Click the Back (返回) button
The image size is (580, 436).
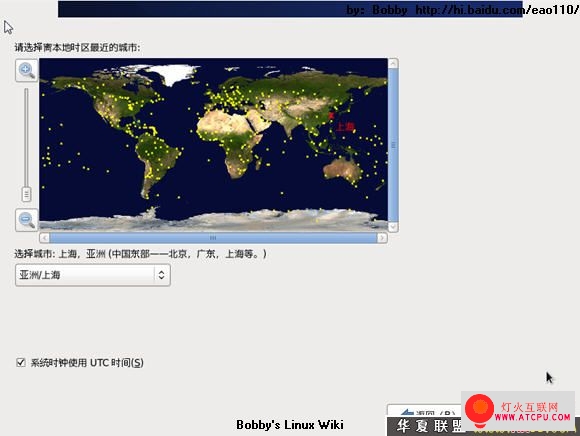[424, 411]
